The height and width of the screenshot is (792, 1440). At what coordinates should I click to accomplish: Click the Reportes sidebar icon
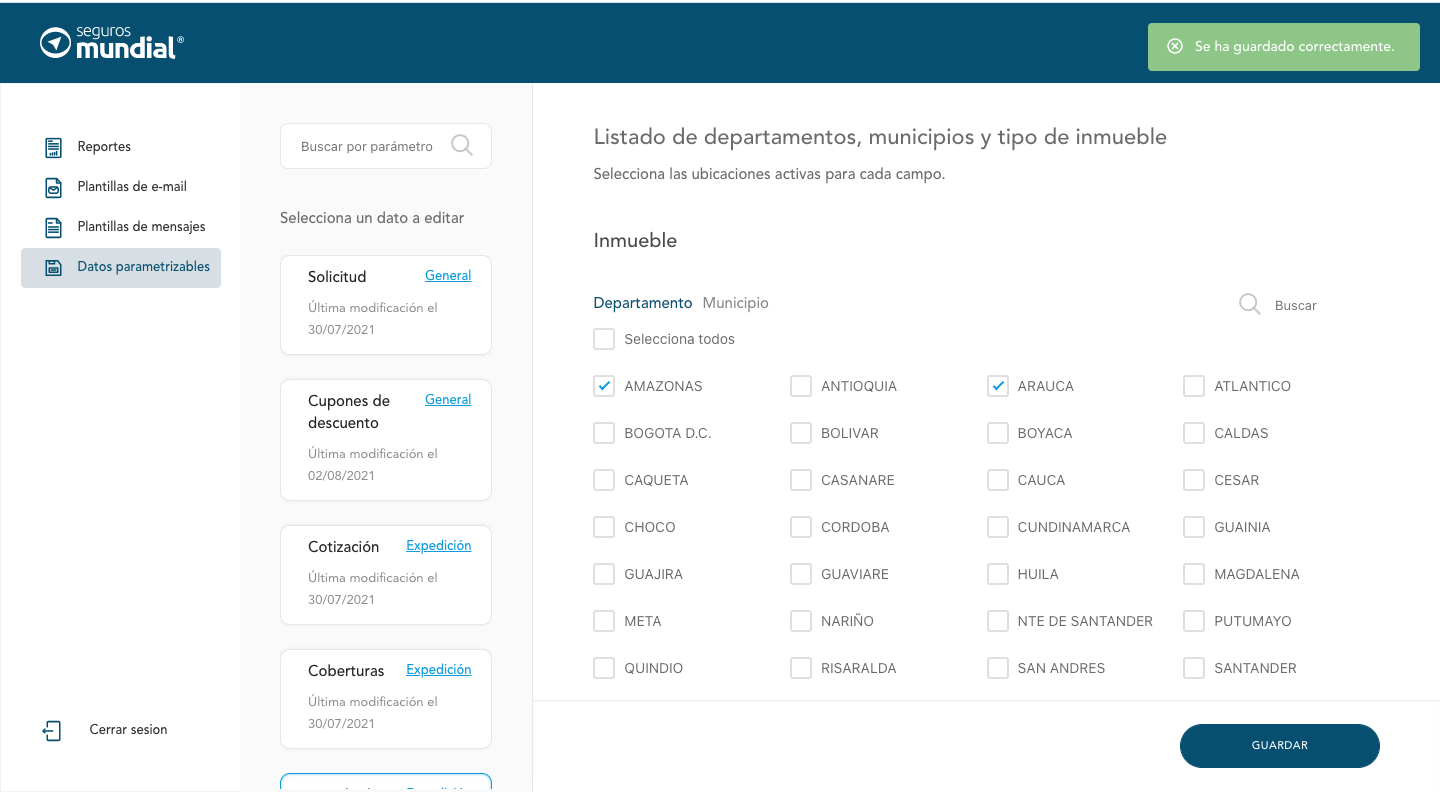[x=54, y=147]
